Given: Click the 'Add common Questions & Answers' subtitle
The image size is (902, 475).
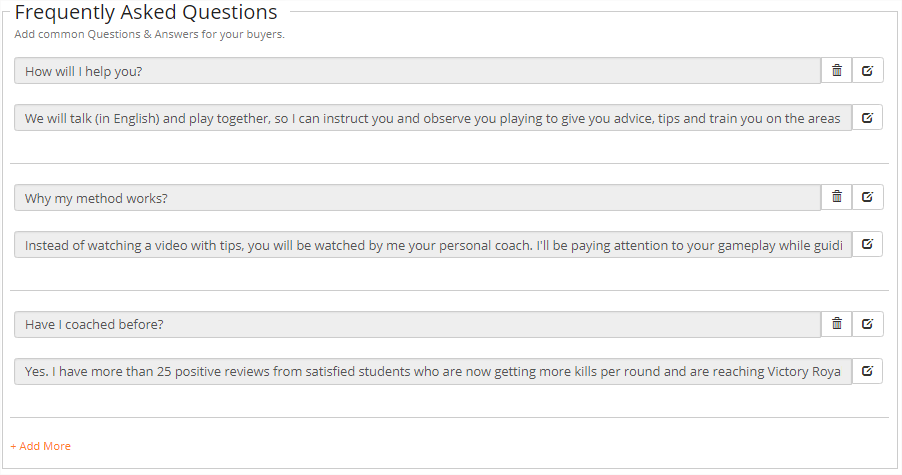Looking at the screenshot, I should coord(149,34).
